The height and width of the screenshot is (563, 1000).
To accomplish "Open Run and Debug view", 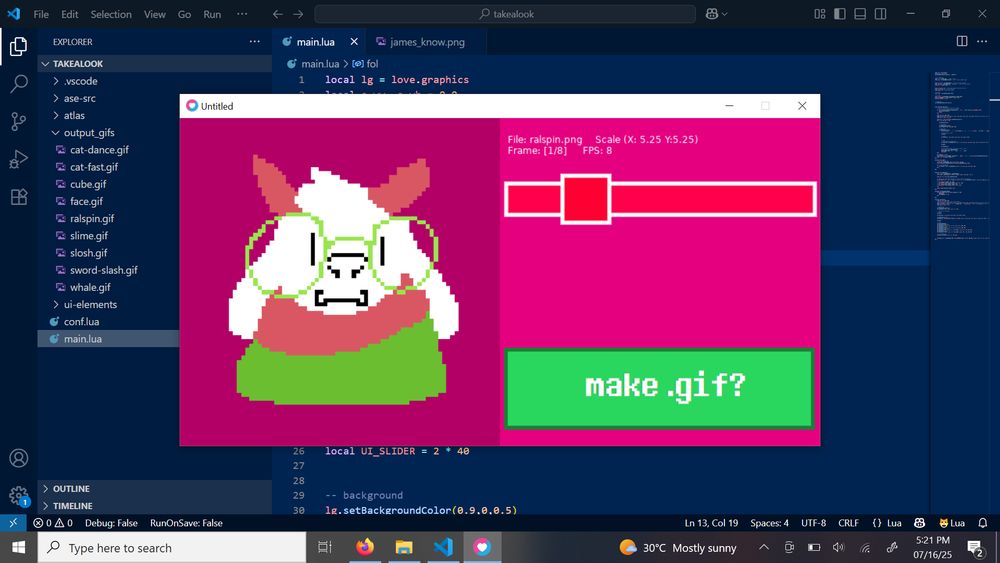I will pyautogui.click(x=18, y=159).
